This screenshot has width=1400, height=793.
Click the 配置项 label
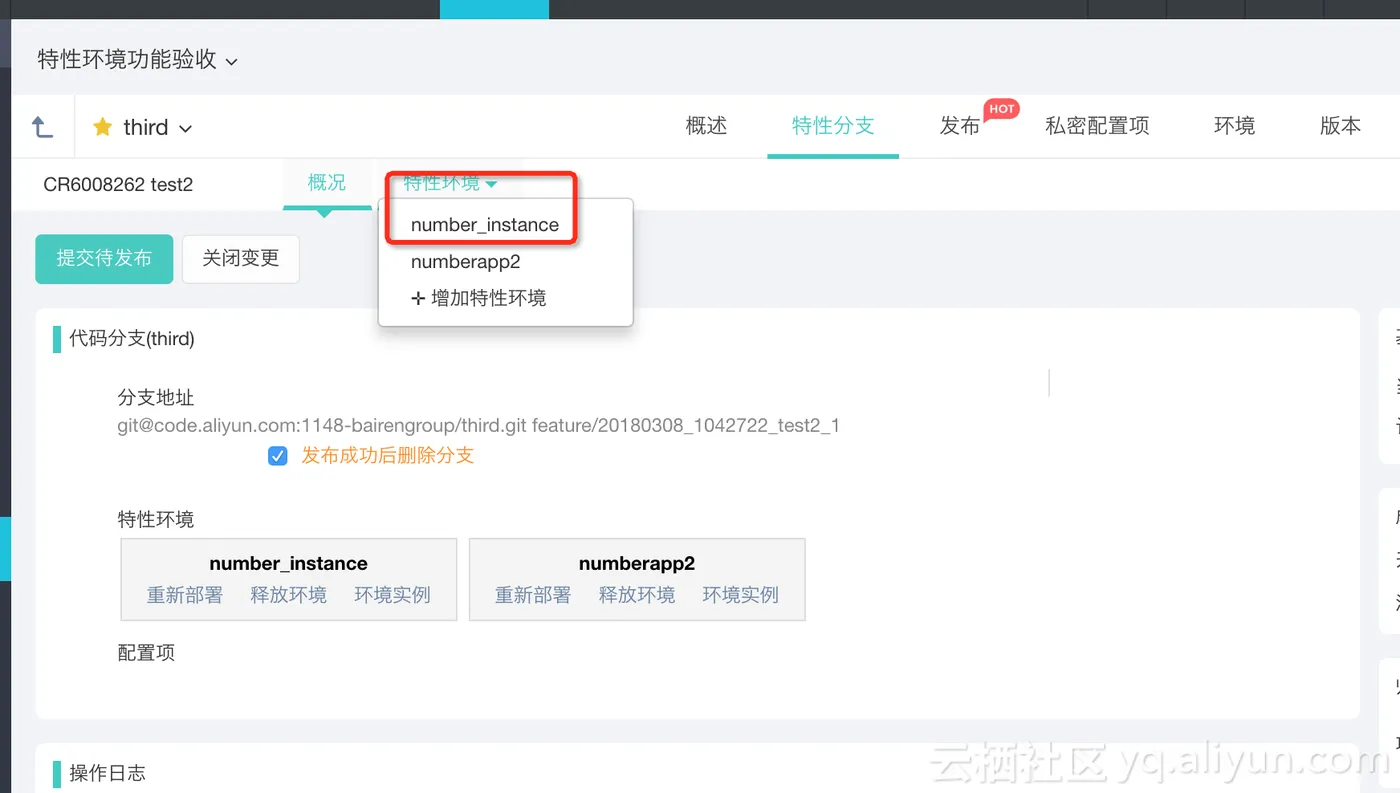click(x=146, y=653)
